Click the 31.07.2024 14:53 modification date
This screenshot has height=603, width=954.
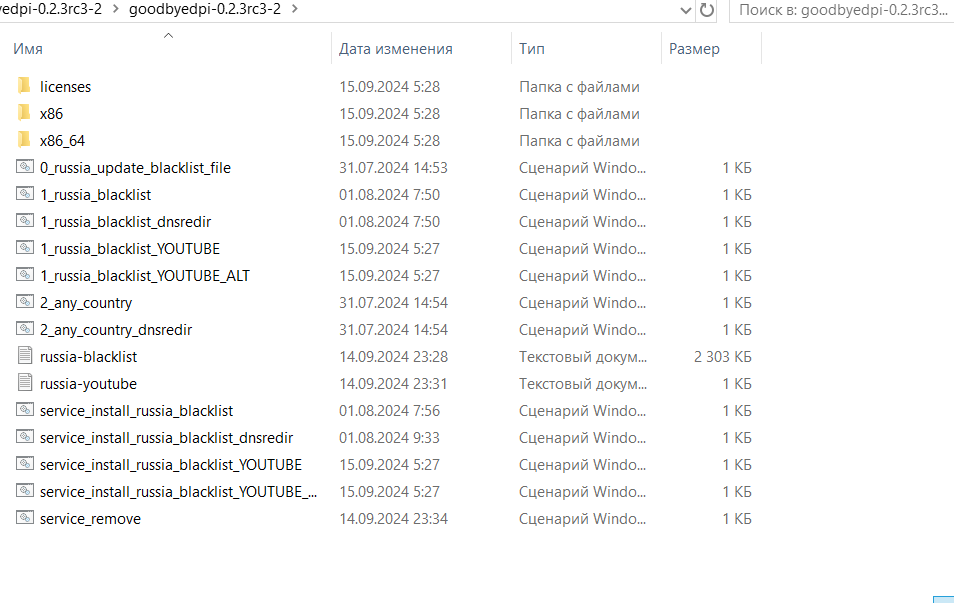point(393,168)
